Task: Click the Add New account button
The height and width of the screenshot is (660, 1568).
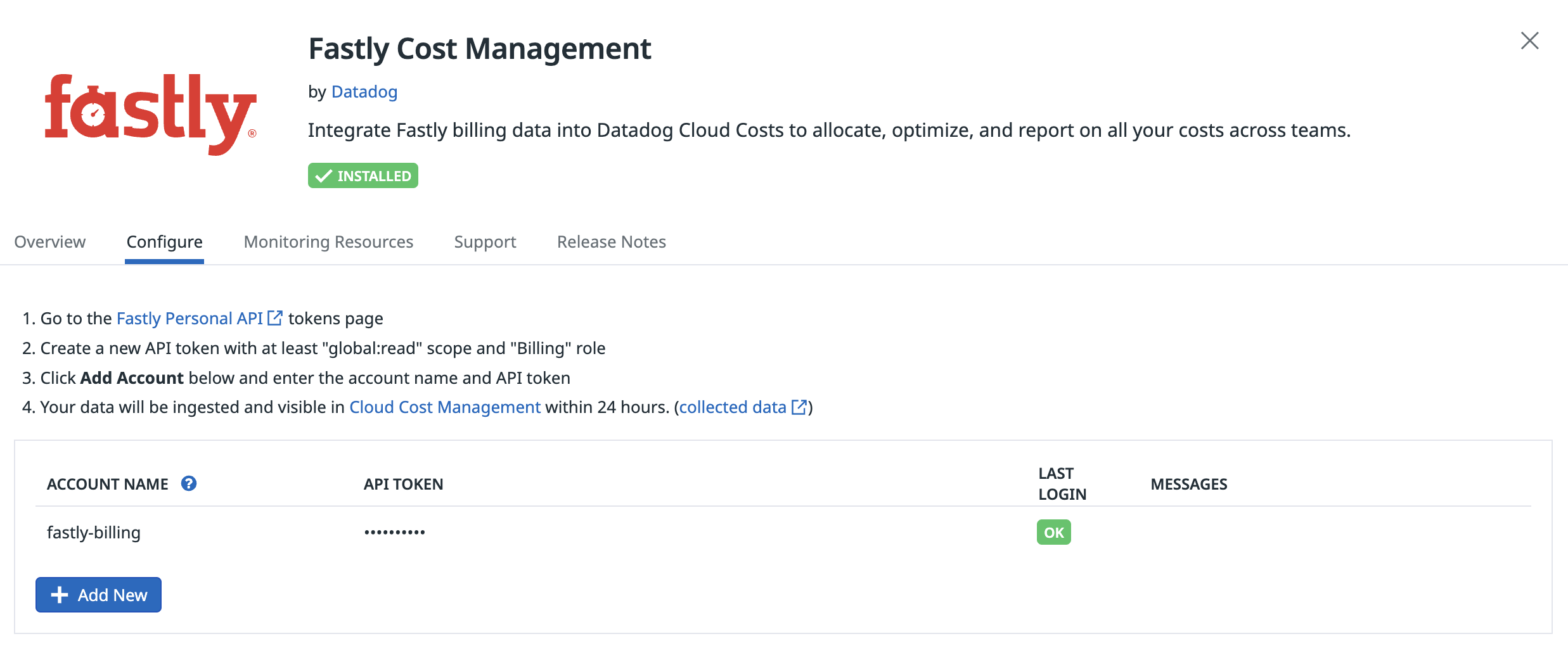Action: click(x=98, y=595)
